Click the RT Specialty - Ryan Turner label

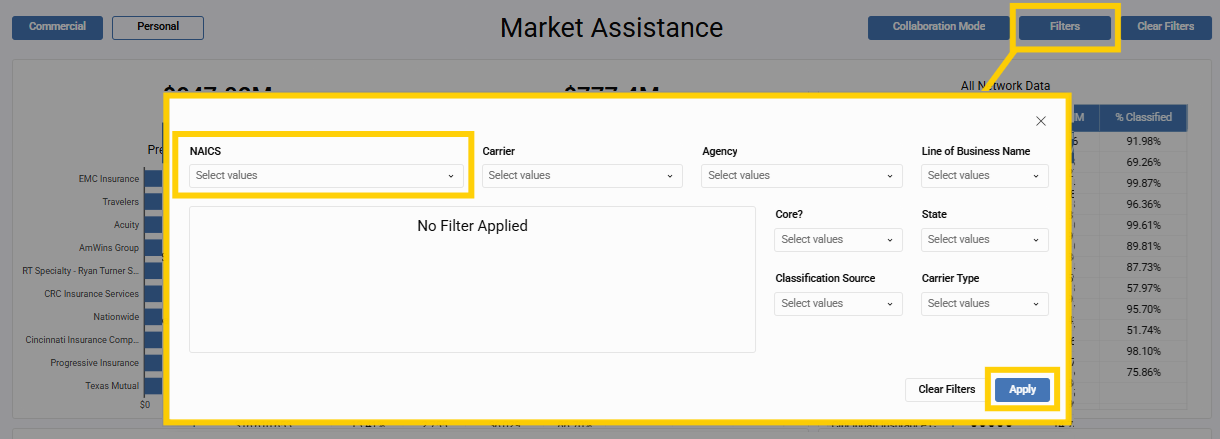pos(80,271)
